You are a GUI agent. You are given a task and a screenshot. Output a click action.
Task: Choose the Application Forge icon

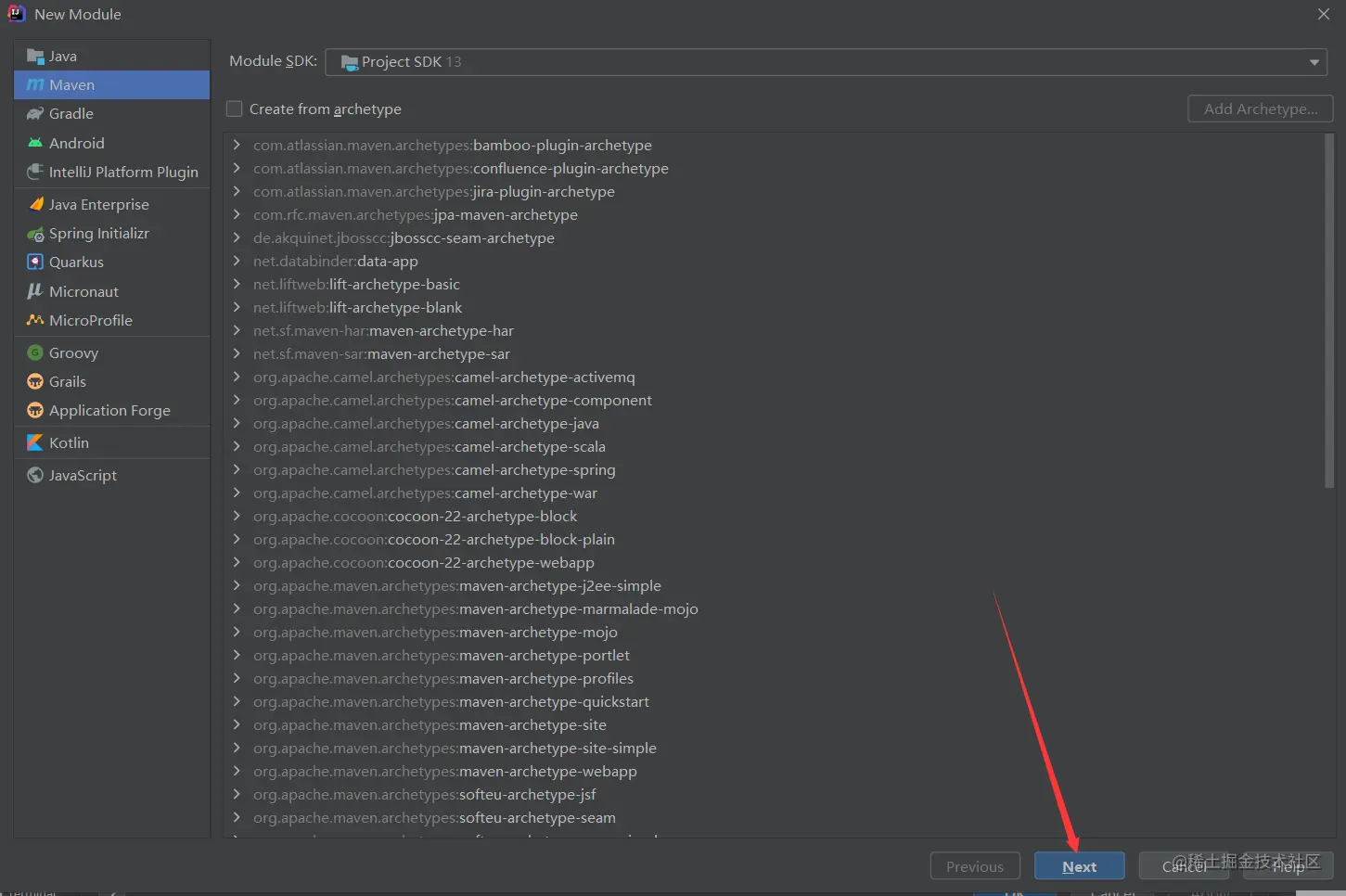35,410
